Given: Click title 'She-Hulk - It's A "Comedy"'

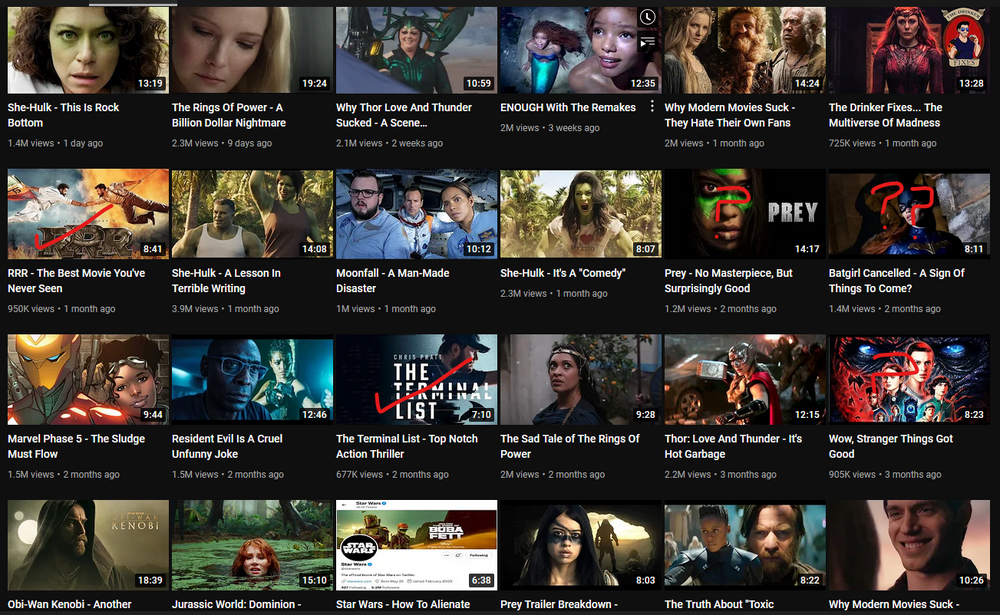Looking at the screenshot, I should [x=562, y=273].
